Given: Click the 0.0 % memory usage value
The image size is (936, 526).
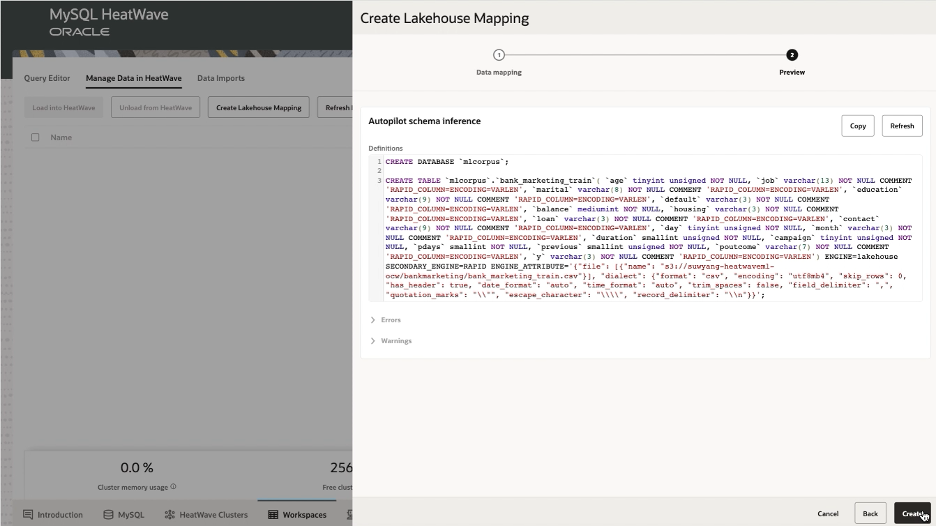Looking at the screenshot, I should [137, 467].
